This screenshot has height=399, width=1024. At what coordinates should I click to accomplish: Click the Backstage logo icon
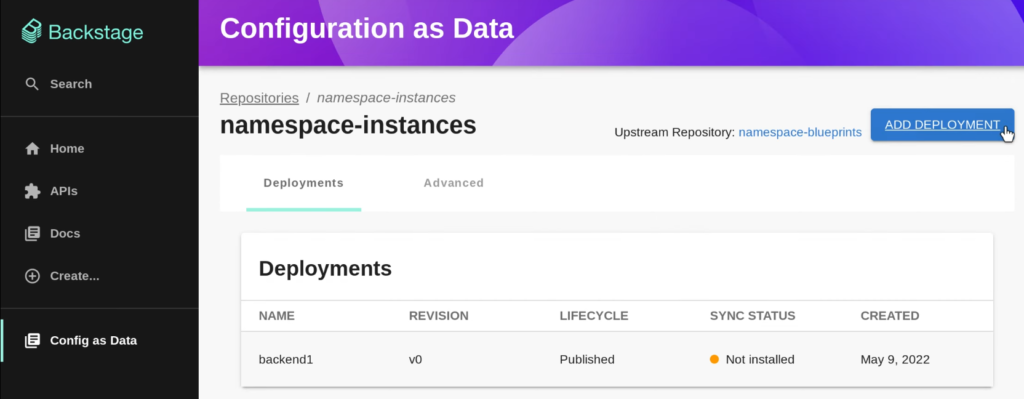click(32, 31)
